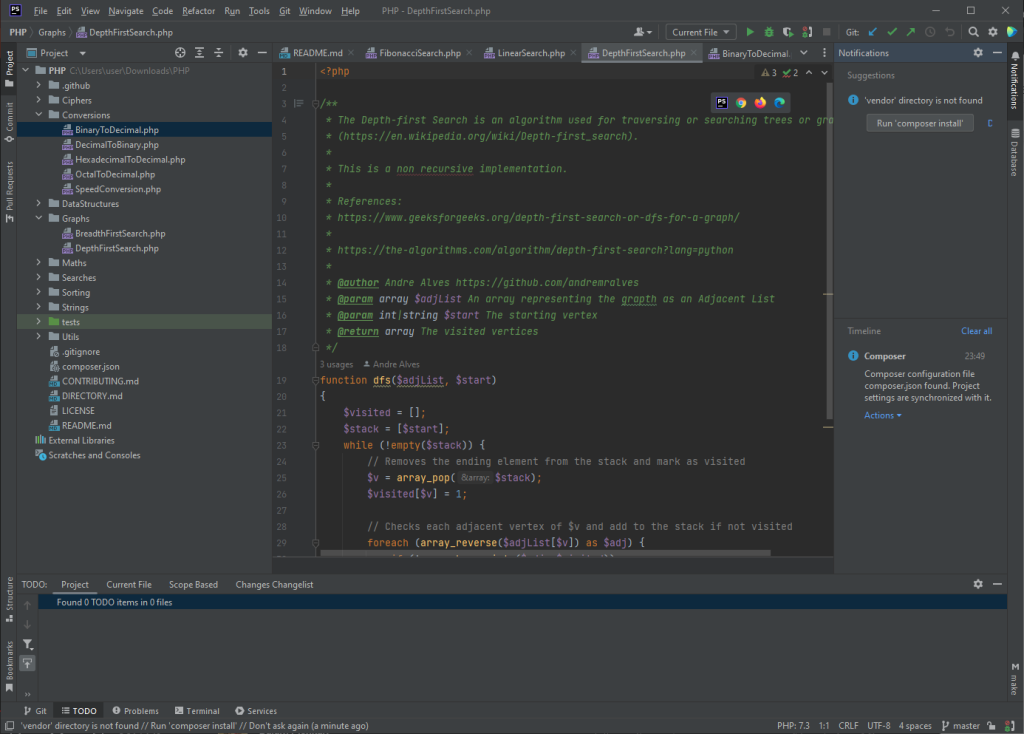Click the editor vertical scrollbar

coord(829,252)
